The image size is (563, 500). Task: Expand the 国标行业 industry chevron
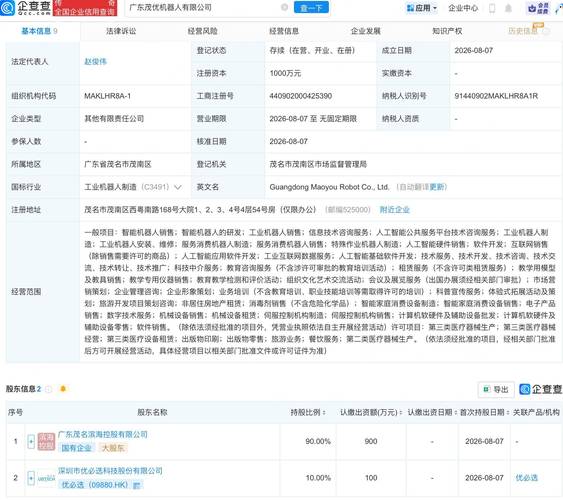pos(178,187)
